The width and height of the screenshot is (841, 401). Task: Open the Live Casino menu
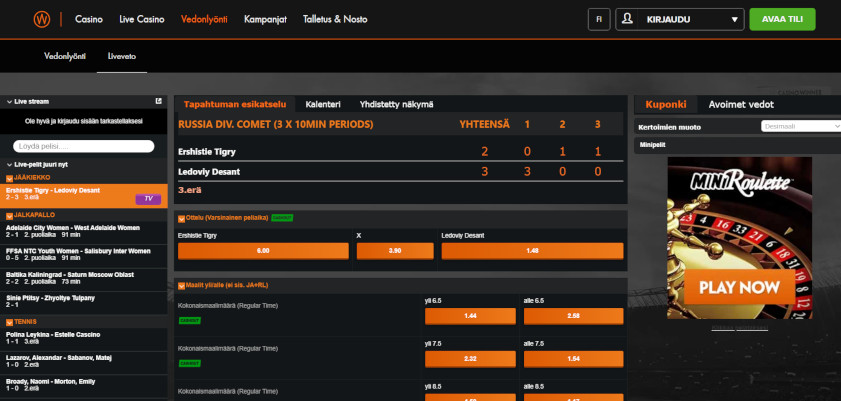(x=142, y=19)
